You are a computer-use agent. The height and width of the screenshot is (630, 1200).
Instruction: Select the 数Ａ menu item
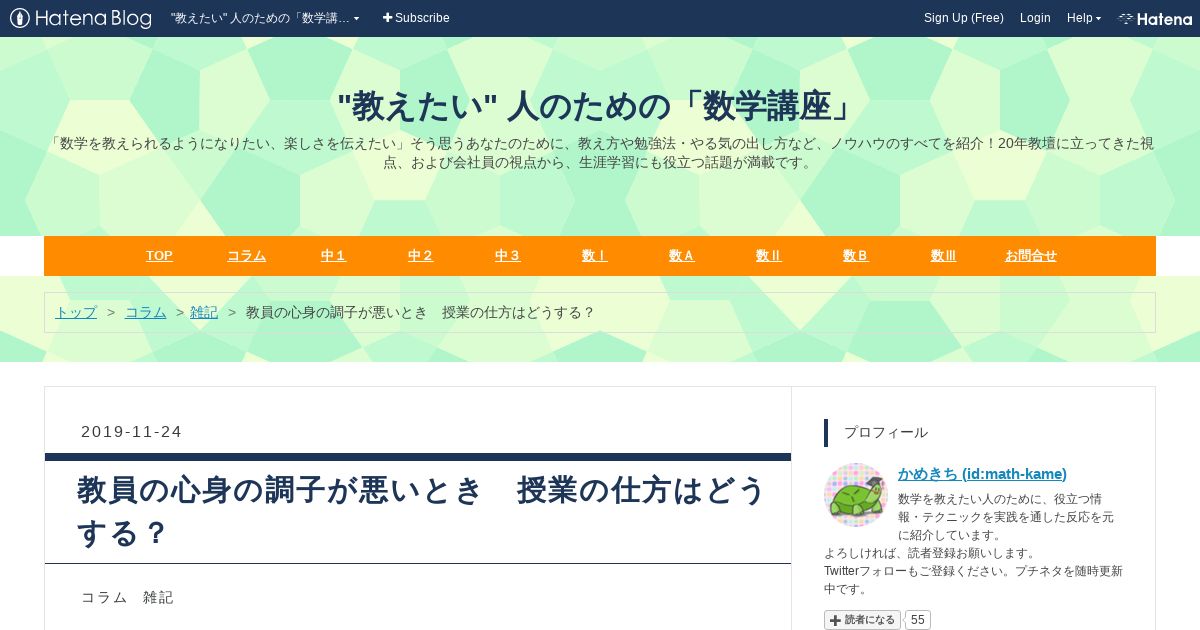click(x=681, y=256)
